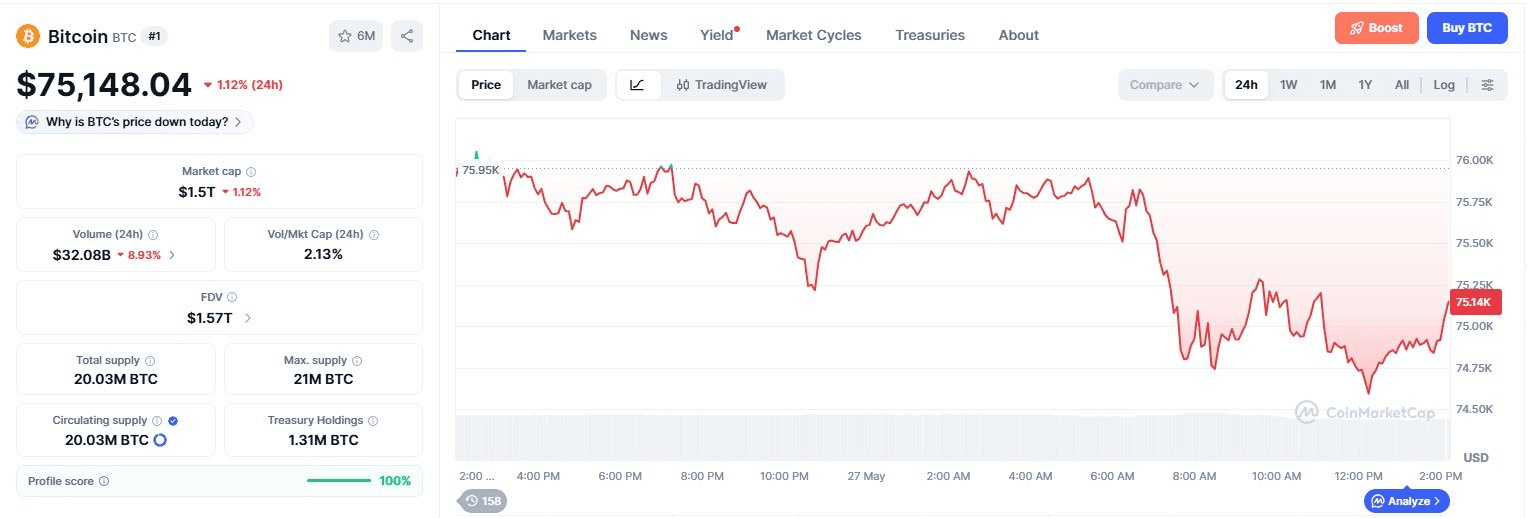
Task: Select Price chart toggle
Action: click(x=486, y=85)
